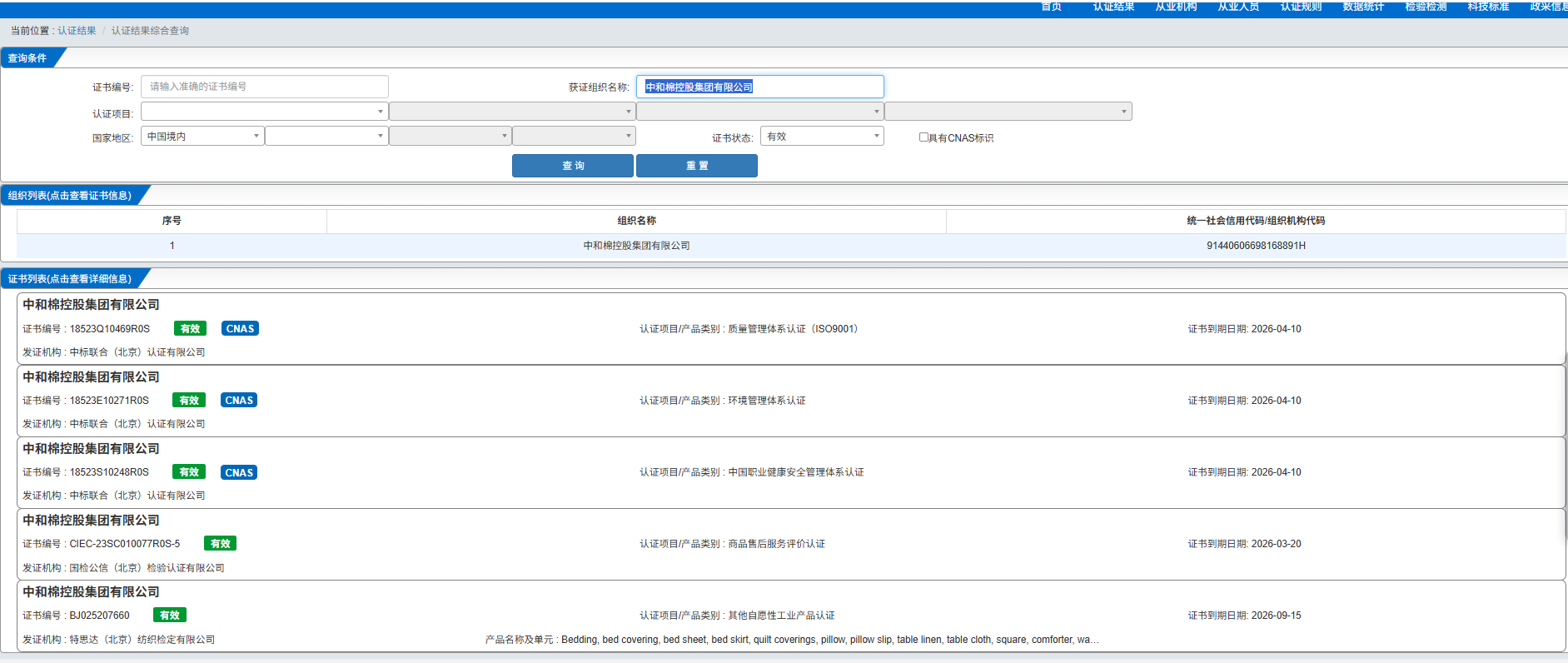Click the 有效 badge for 18523E10271R0S

click(189, 401)
